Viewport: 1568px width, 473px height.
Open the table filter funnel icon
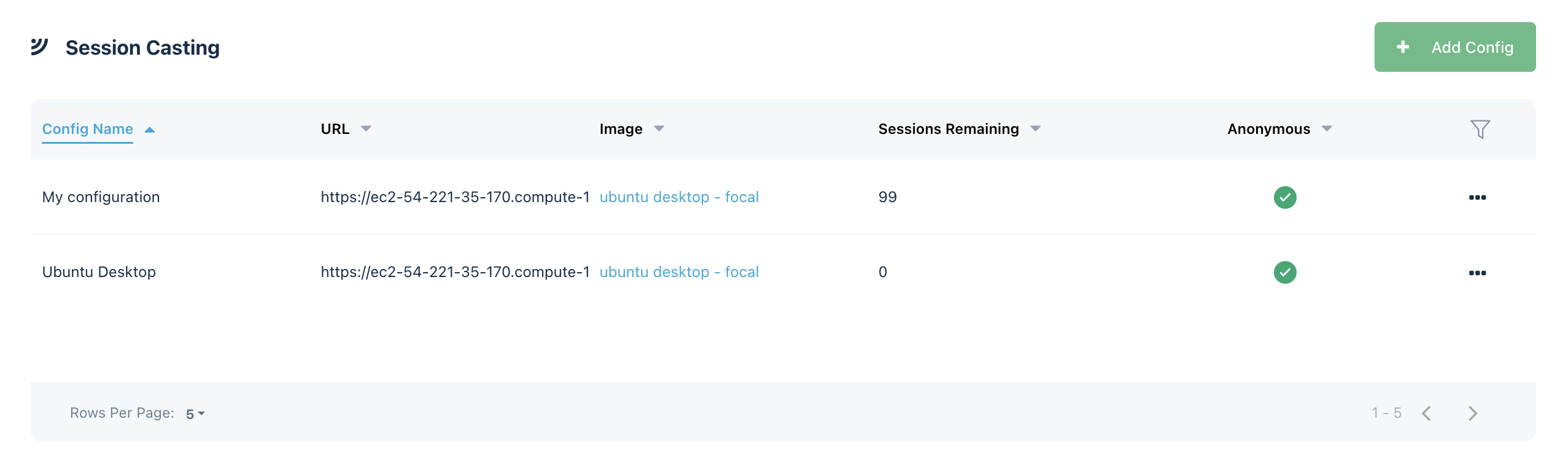1480,129
